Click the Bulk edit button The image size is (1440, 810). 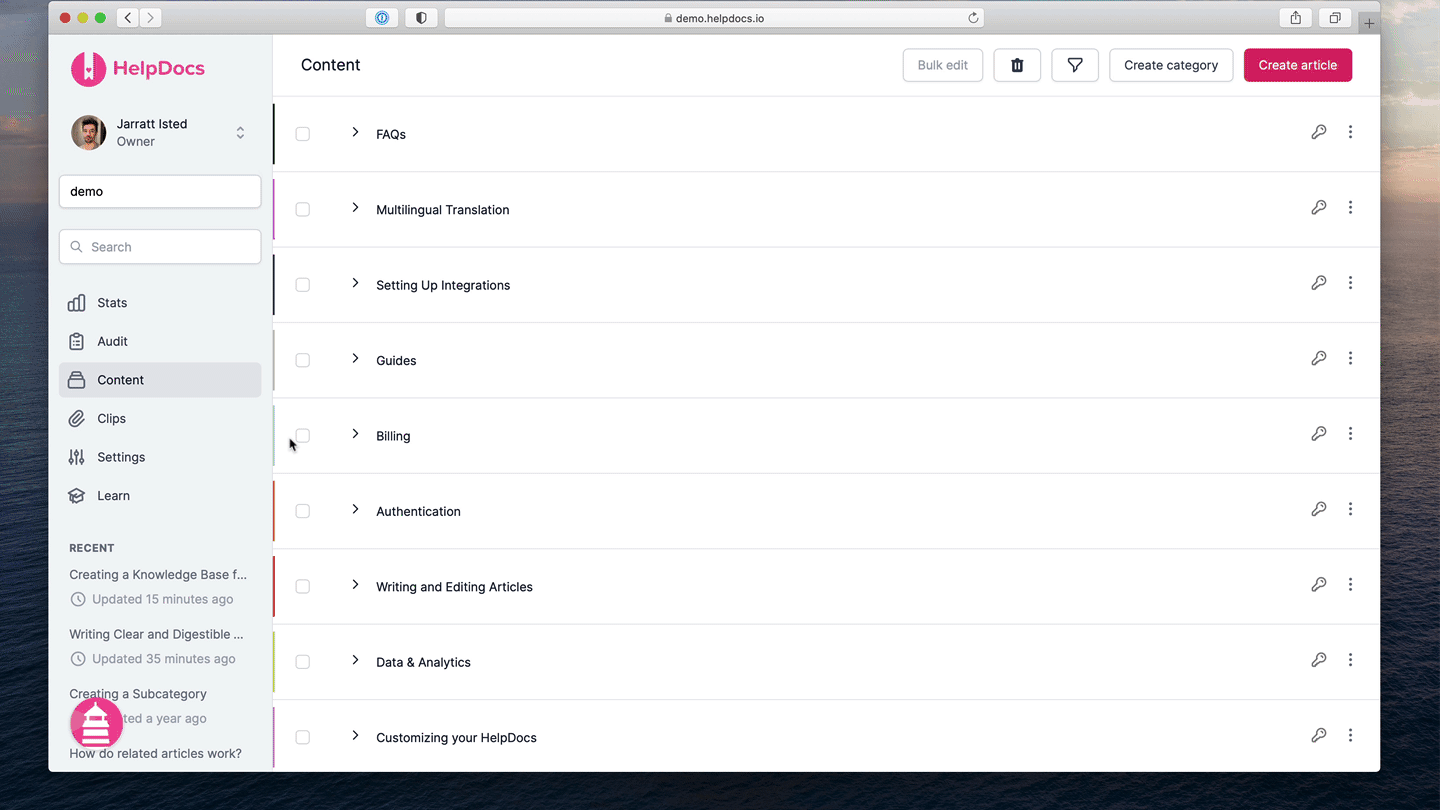[x=943, y=65]
